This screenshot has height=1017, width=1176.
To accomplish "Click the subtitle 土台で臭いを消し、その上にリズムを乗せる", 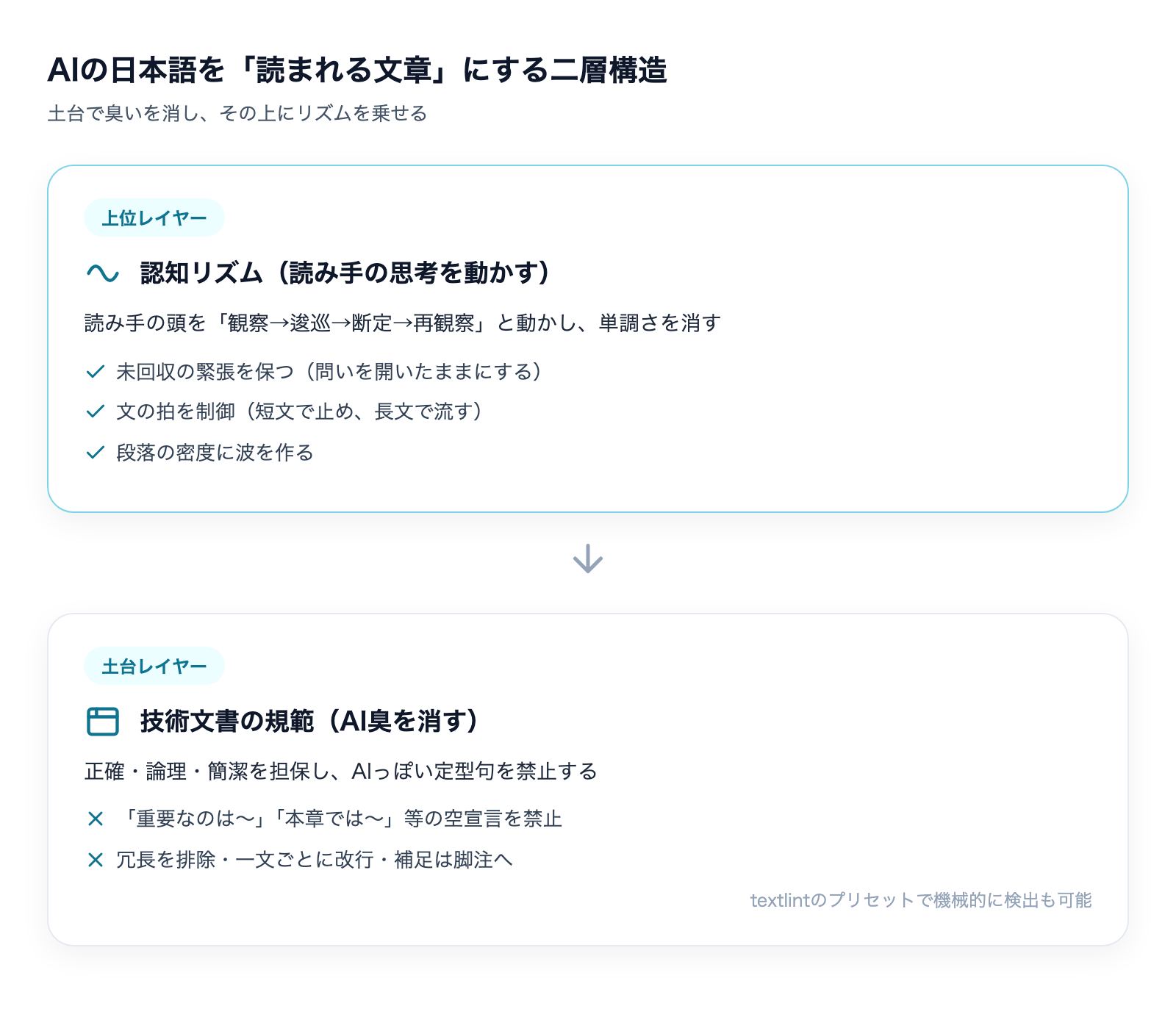I will 237,113.
